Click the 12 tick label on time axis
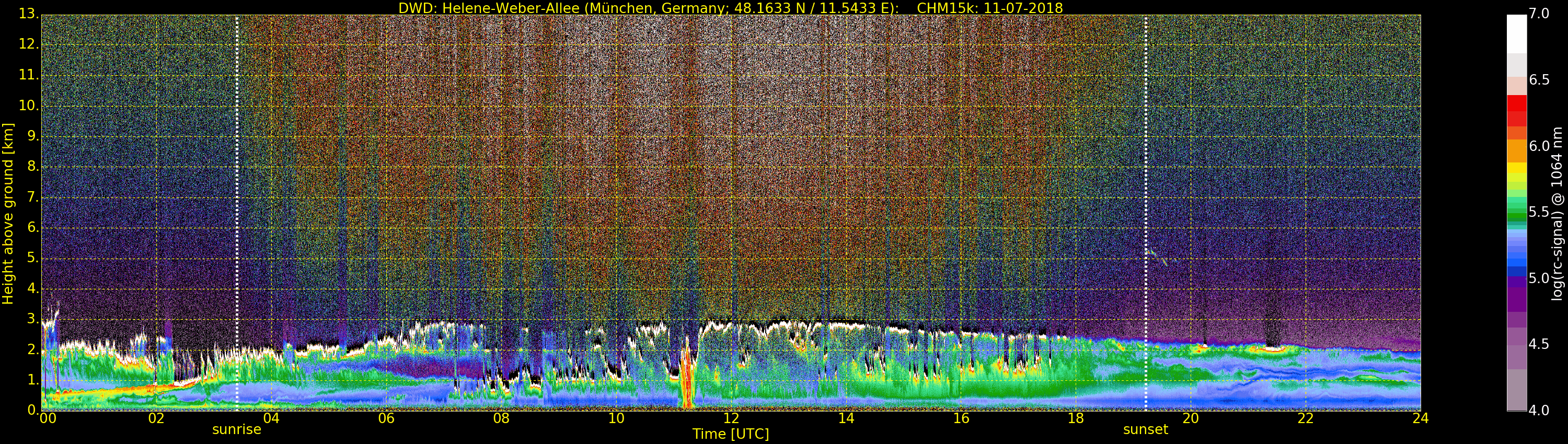The width and height of the screenshot is (1568, 444). click(x=731, y=418)
